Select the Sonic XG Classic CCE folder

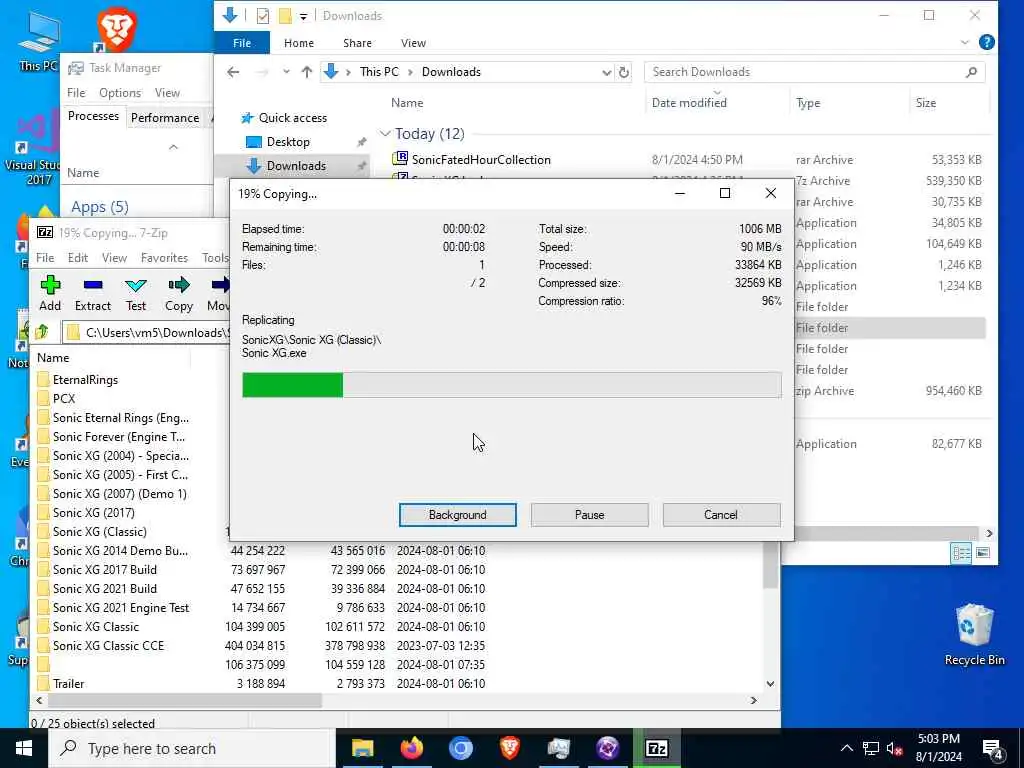108,645
